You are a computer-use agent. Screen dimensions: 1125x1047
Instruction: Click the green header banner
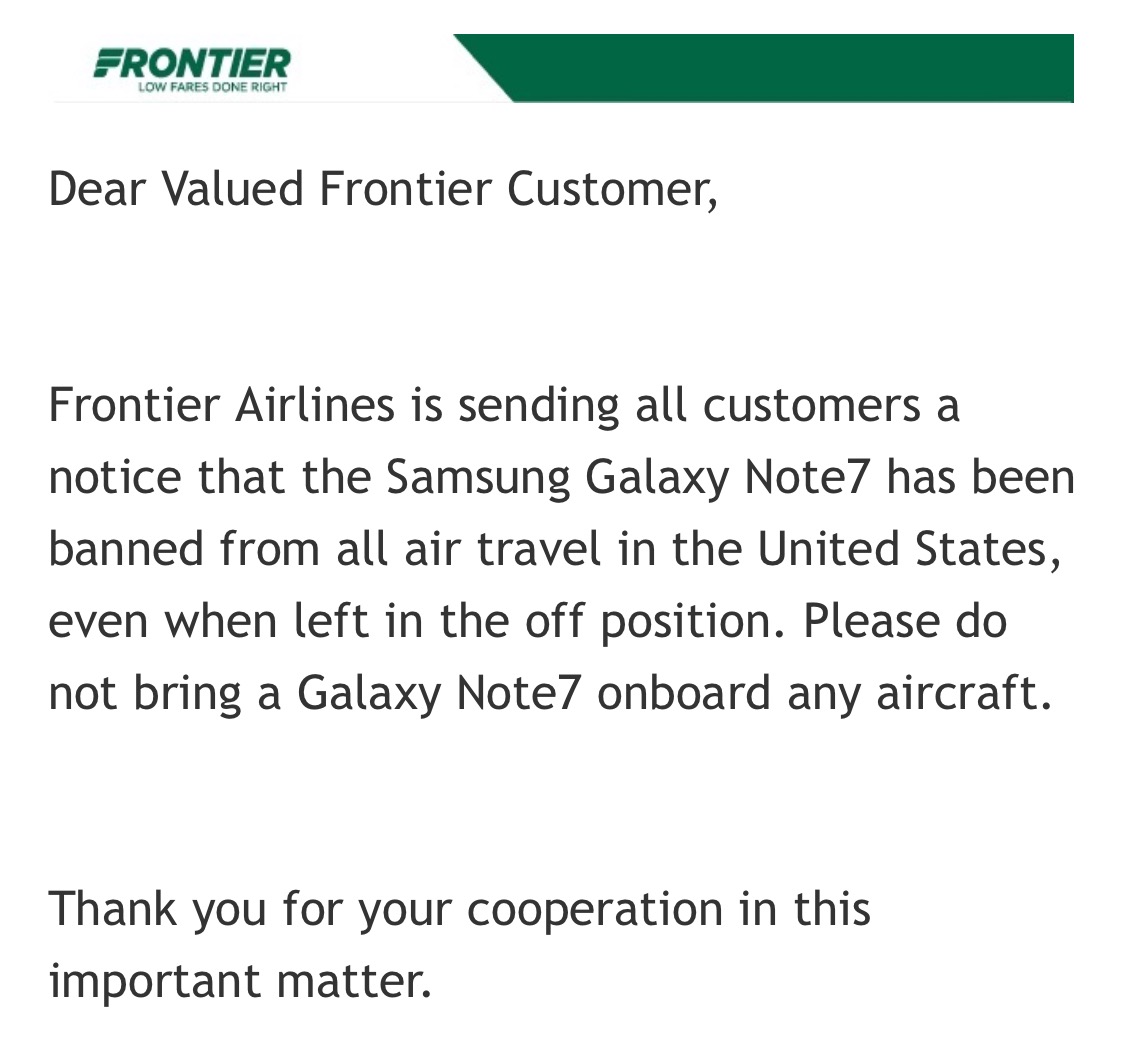tap(790, 67)
